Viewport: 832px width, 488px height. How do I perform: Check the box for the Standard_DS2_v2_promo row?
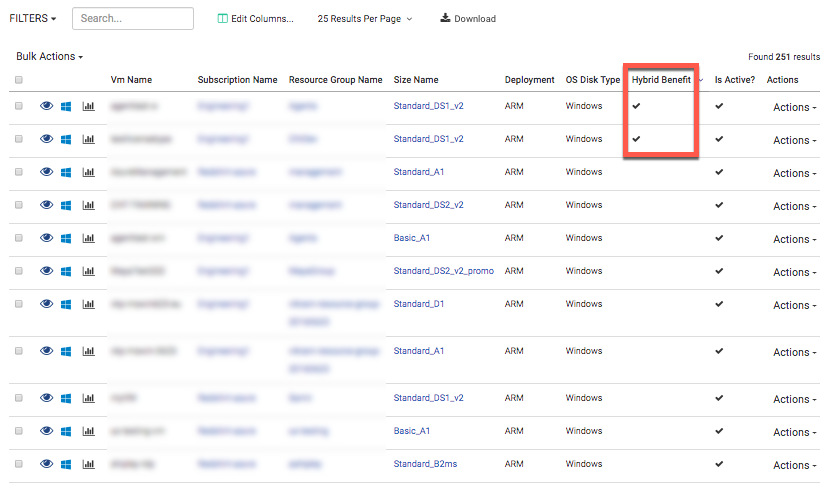click(x=19, y=271)
